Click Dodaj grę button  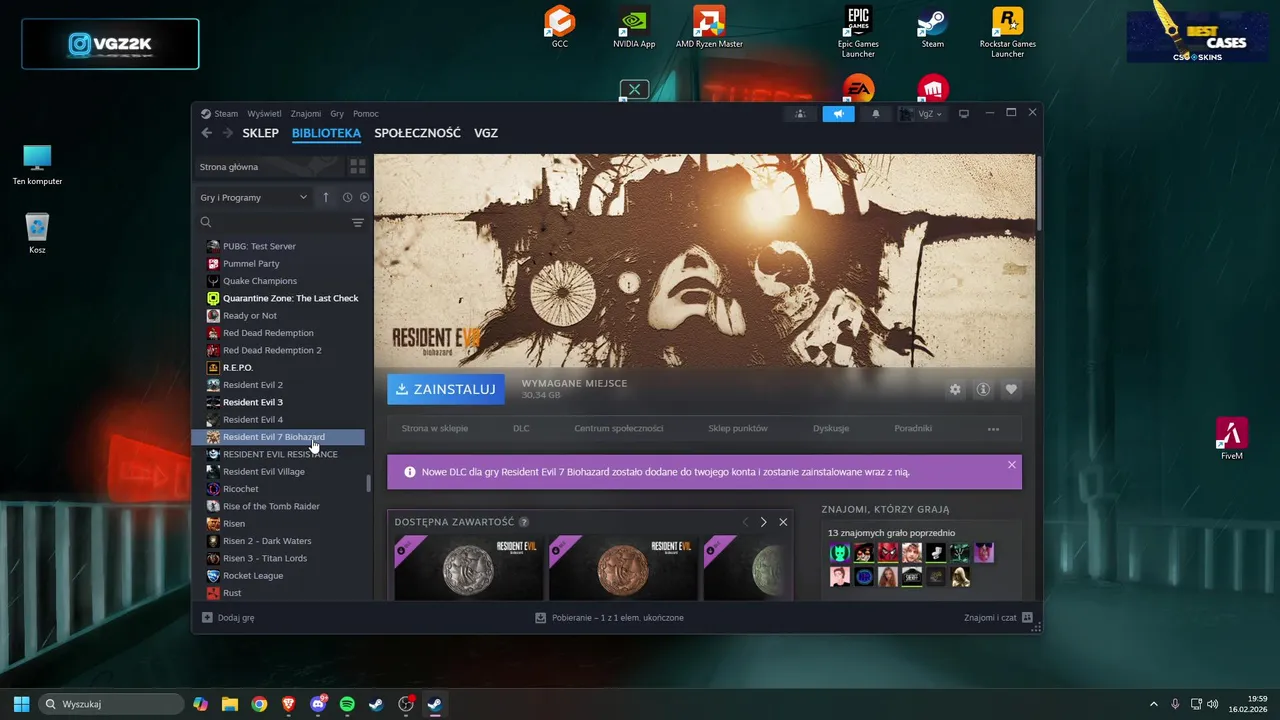tap(228, 618)
